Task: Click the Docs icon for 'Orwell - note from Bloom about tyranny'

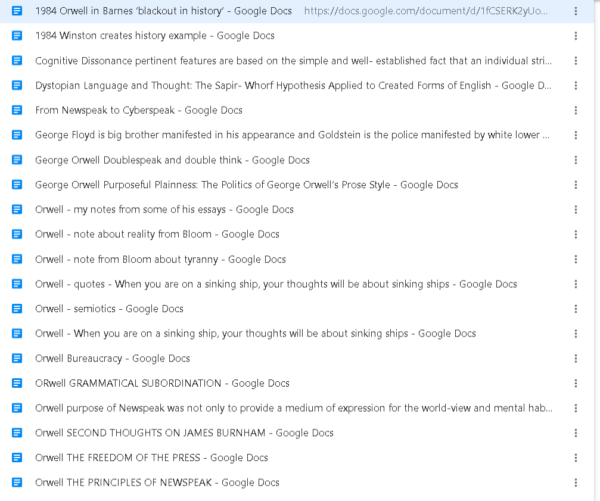Action: (x=17, y=259)
